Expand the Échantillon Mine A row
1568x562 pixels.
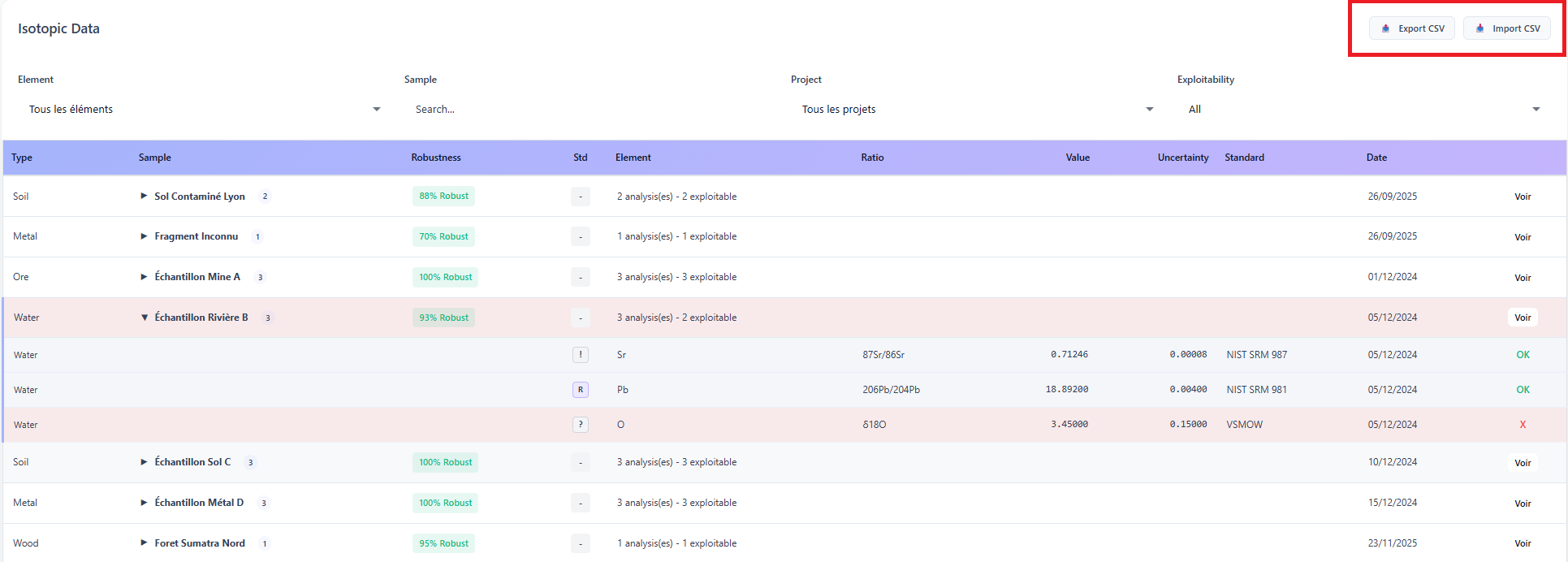click(144, 277)
